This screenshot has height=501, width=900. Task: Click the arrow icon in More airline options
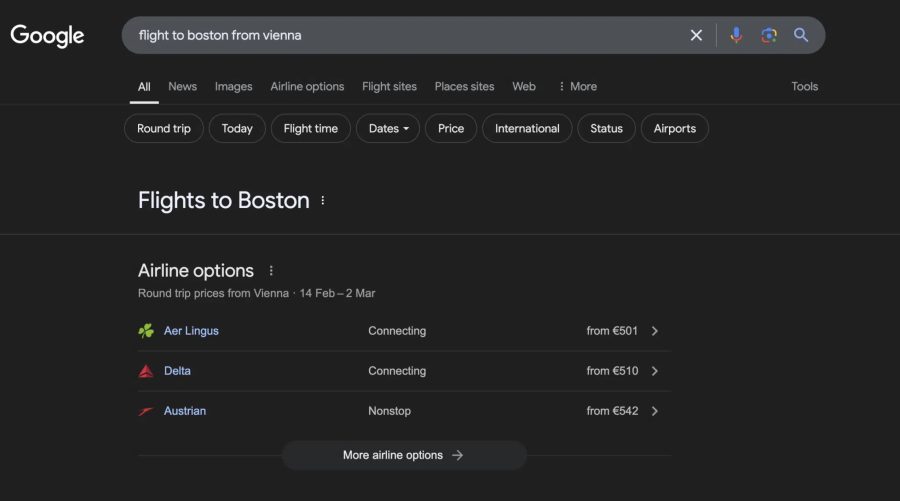(457, 455)
